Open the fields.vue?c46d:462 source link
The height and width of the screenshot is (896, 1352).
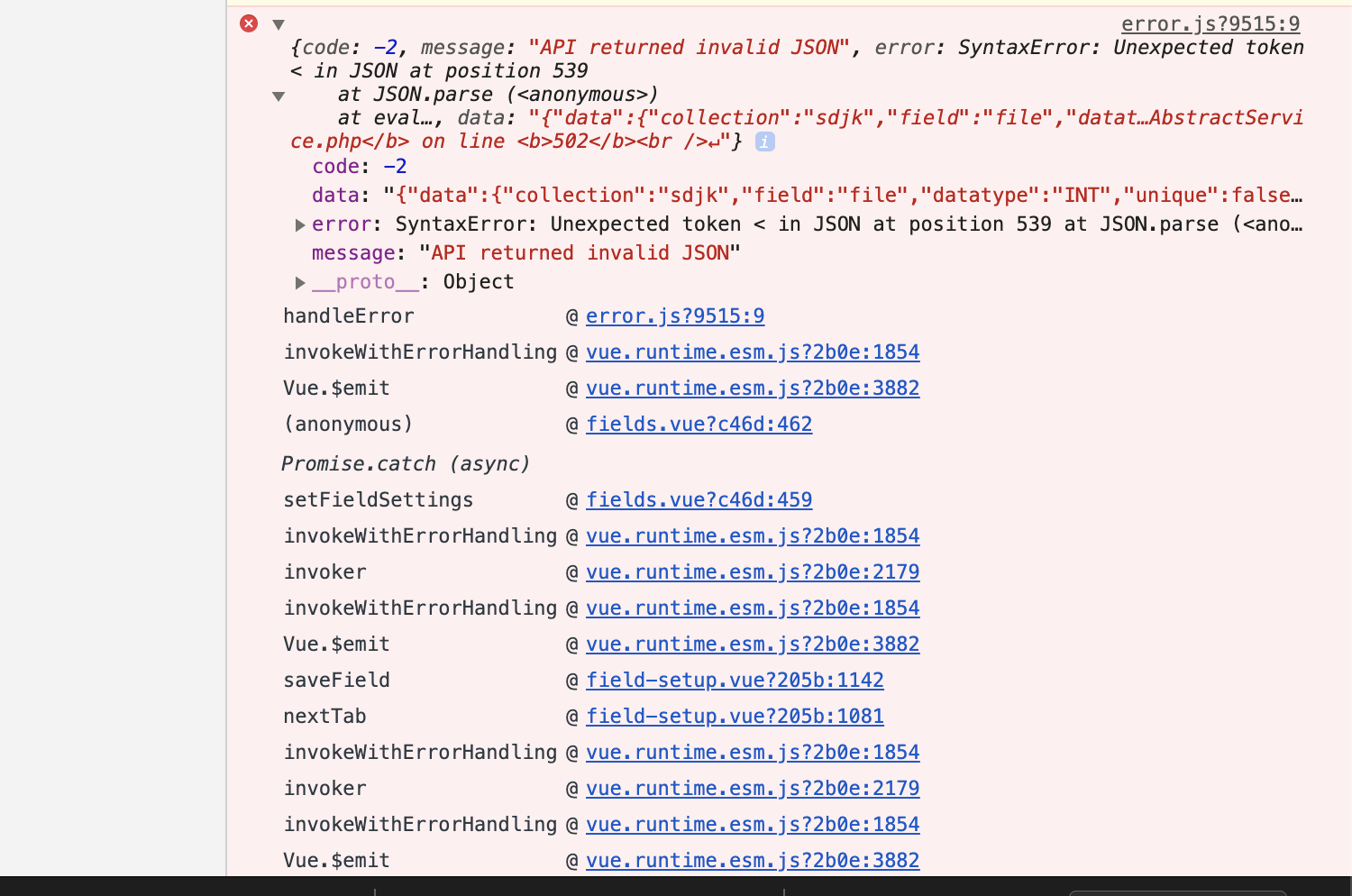coord(699,424)
